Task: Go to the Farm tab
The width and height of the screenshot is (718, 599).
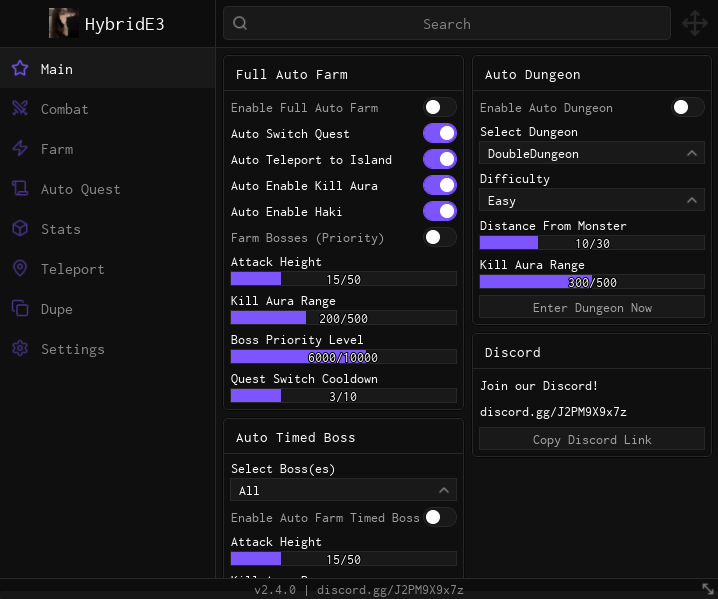Action: [x=108, y=148]
